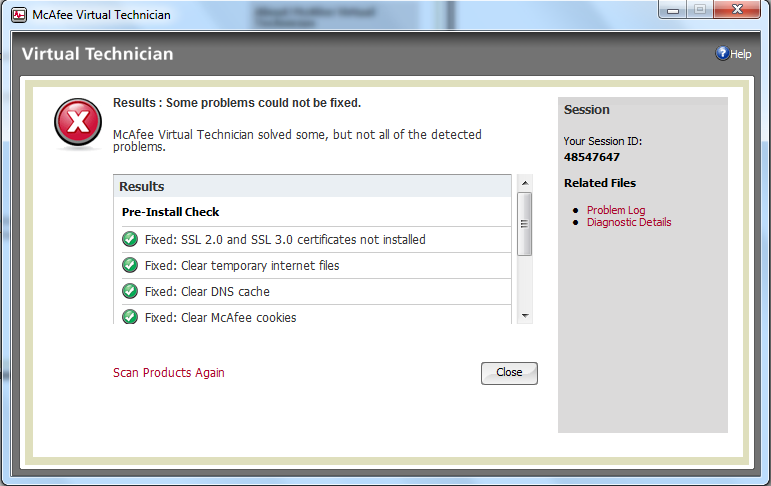Click green check beside Clear McAfee cookies
Image resolution: width=771 pixels, height=486 pixels.
(x=130, y=316)
